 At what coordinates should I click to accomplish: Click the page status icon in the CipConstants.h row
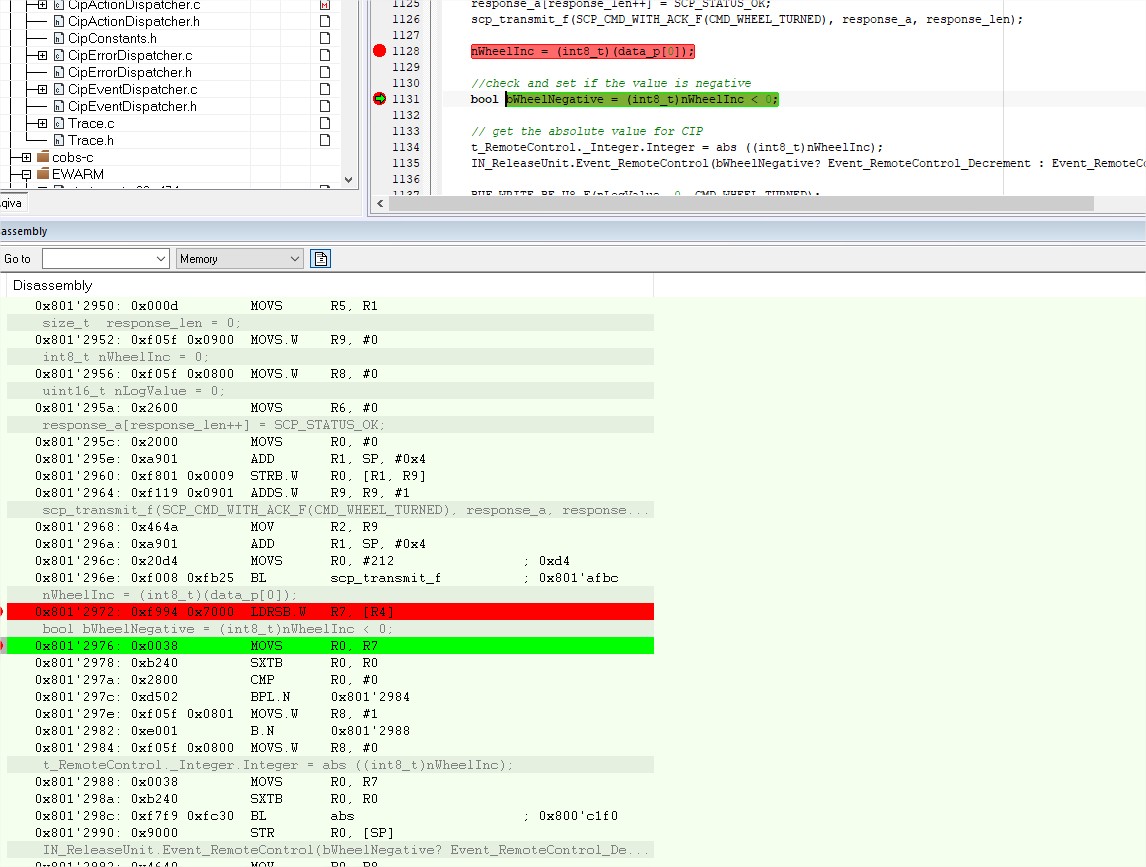pyautogui.click(x=325, y=38)
